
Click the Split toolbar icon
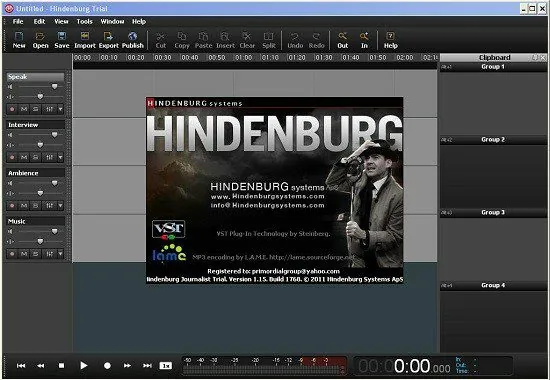pos(269,40)
